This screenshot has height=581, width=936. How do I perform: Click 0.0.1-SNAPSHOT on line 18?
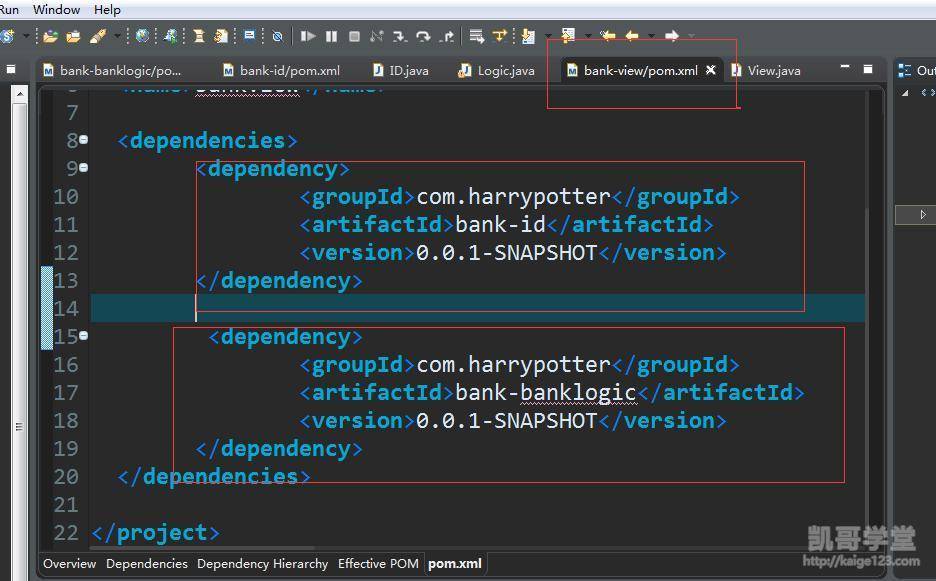point(507,420)
